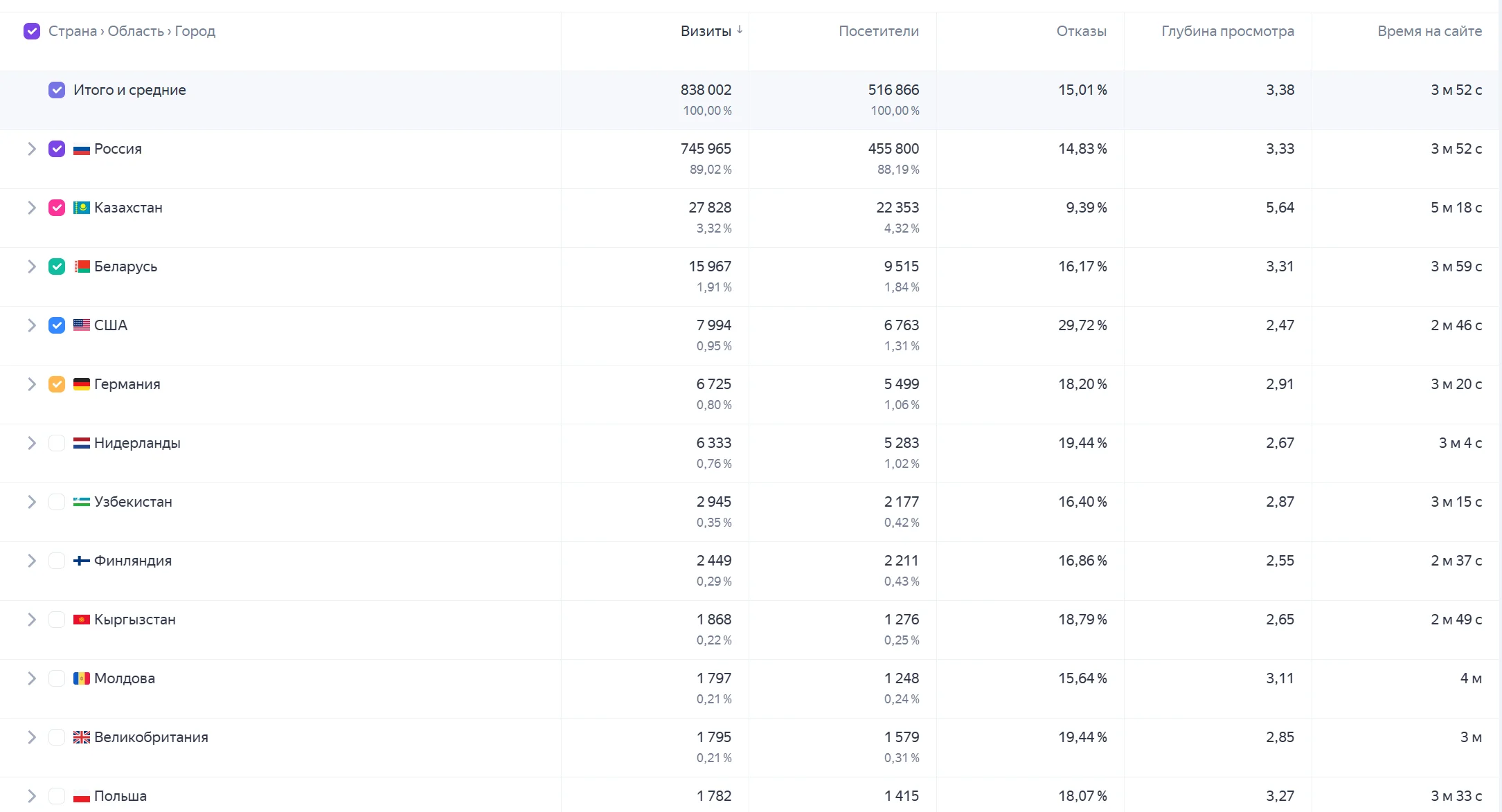Expand the Узбекистан row chevron
Screen dimensions: 1502x812
tap(32, 502)
